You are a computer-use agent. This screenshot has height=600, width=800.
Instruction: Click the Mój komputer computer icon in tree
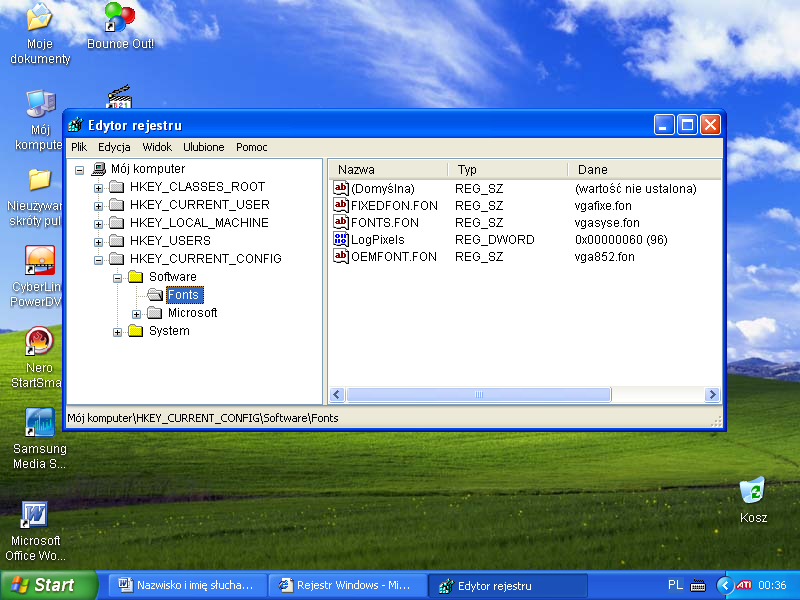pos(98,169)
